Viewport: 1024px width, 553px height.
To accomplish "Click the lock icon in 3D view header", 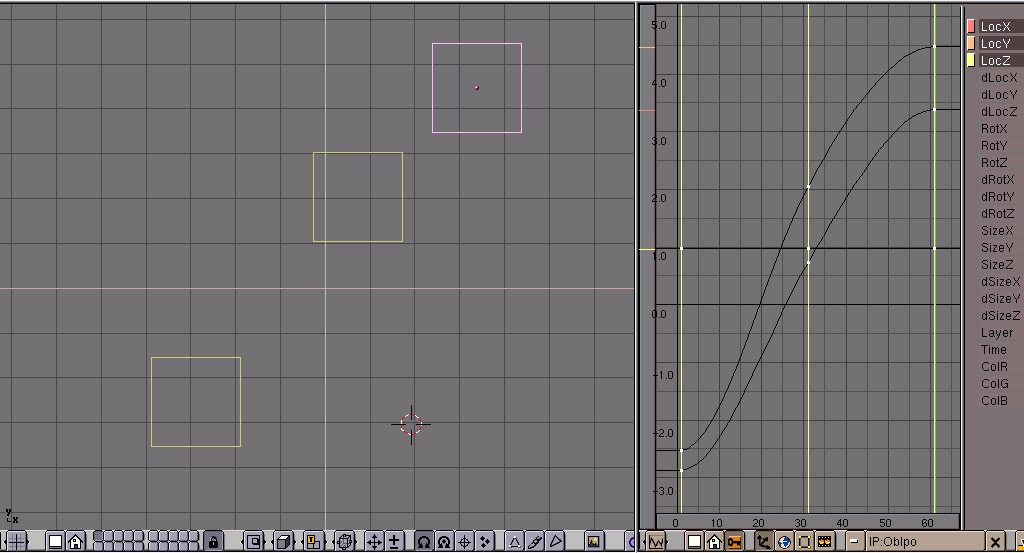I will pyautogui.click(x=213, y=541).
